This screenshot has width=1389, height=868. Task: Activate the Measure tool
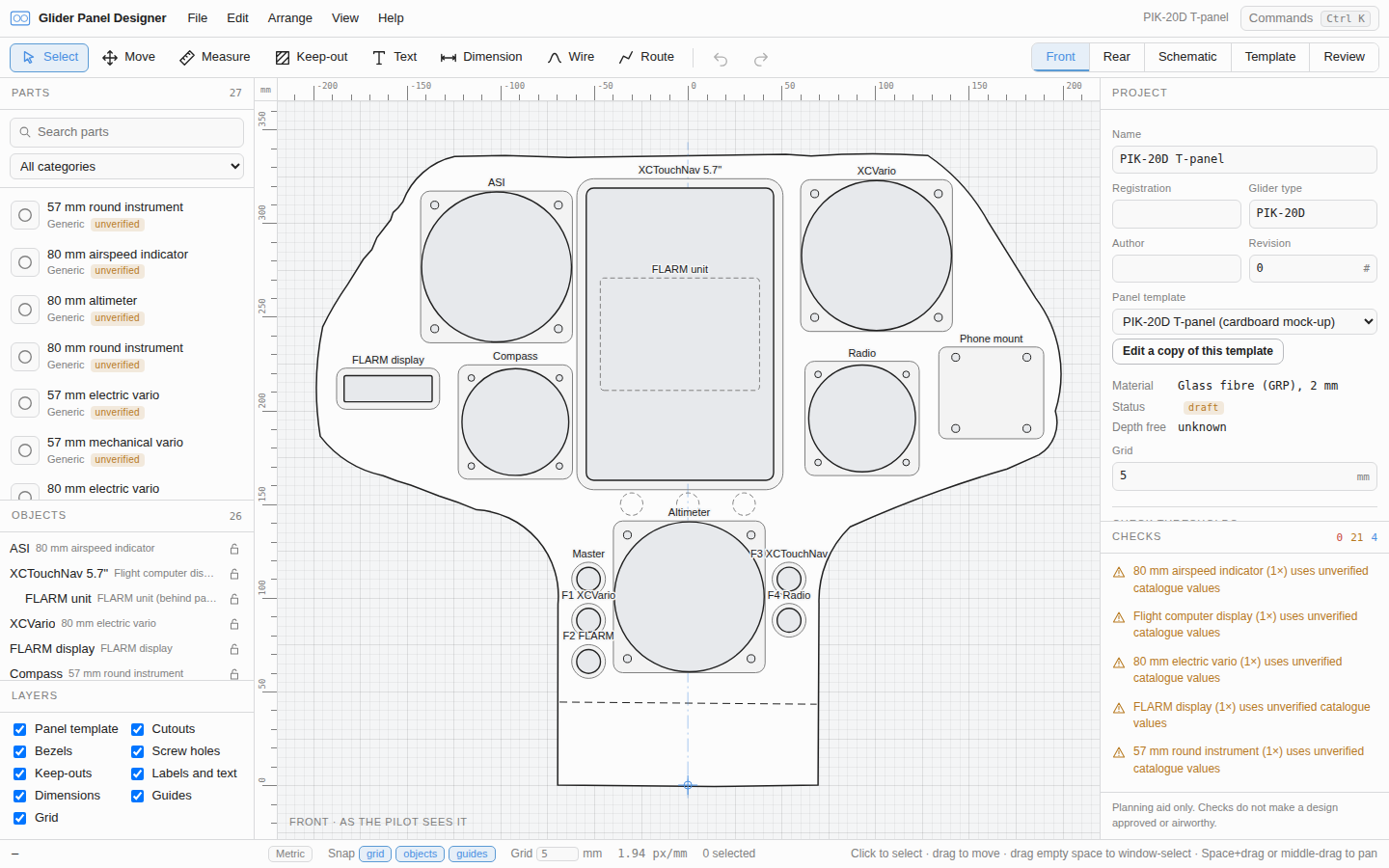215,58
